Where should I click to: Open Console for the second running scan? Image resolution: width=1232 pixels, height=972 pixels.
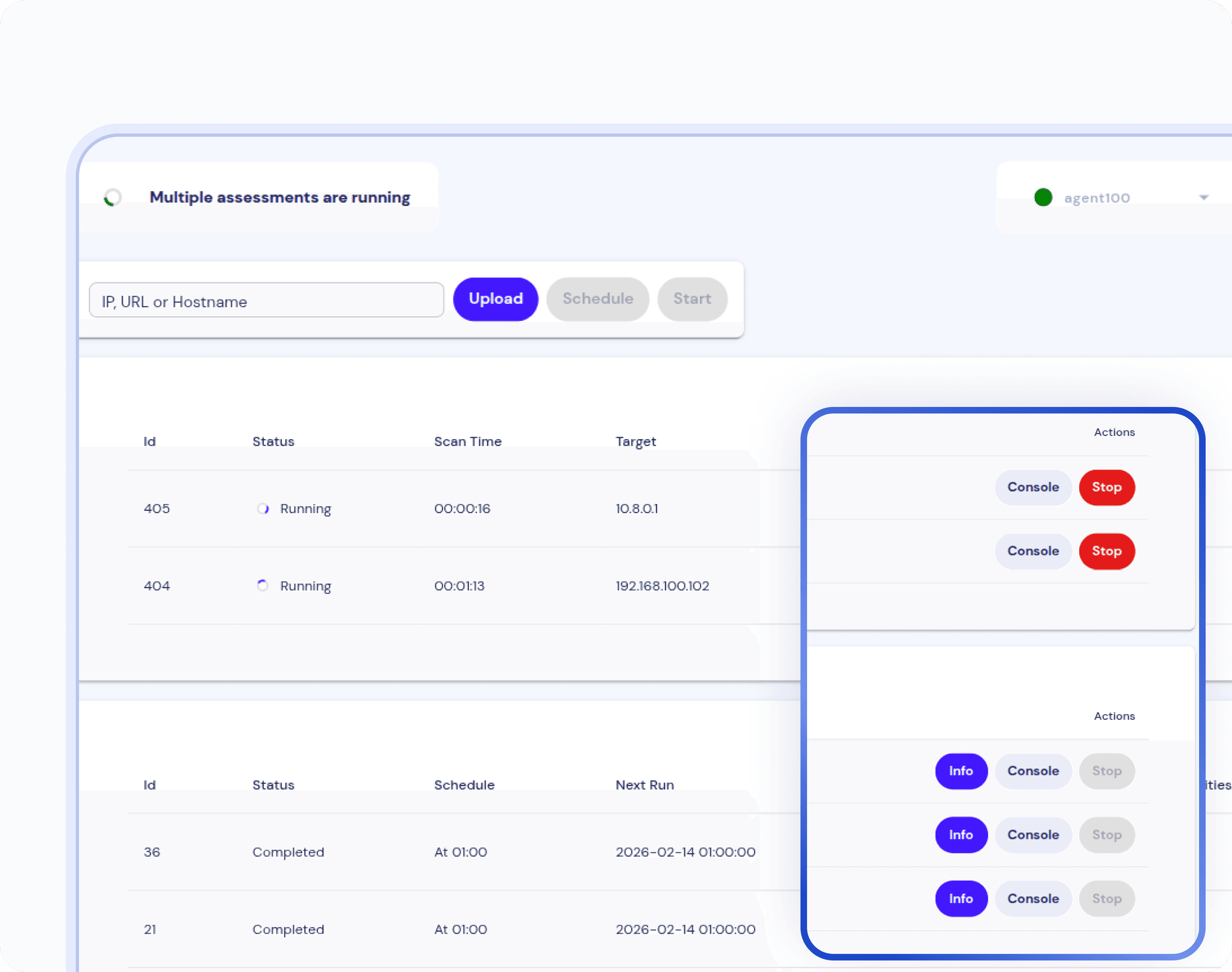pyautogui.click(x=1032, y=551)
